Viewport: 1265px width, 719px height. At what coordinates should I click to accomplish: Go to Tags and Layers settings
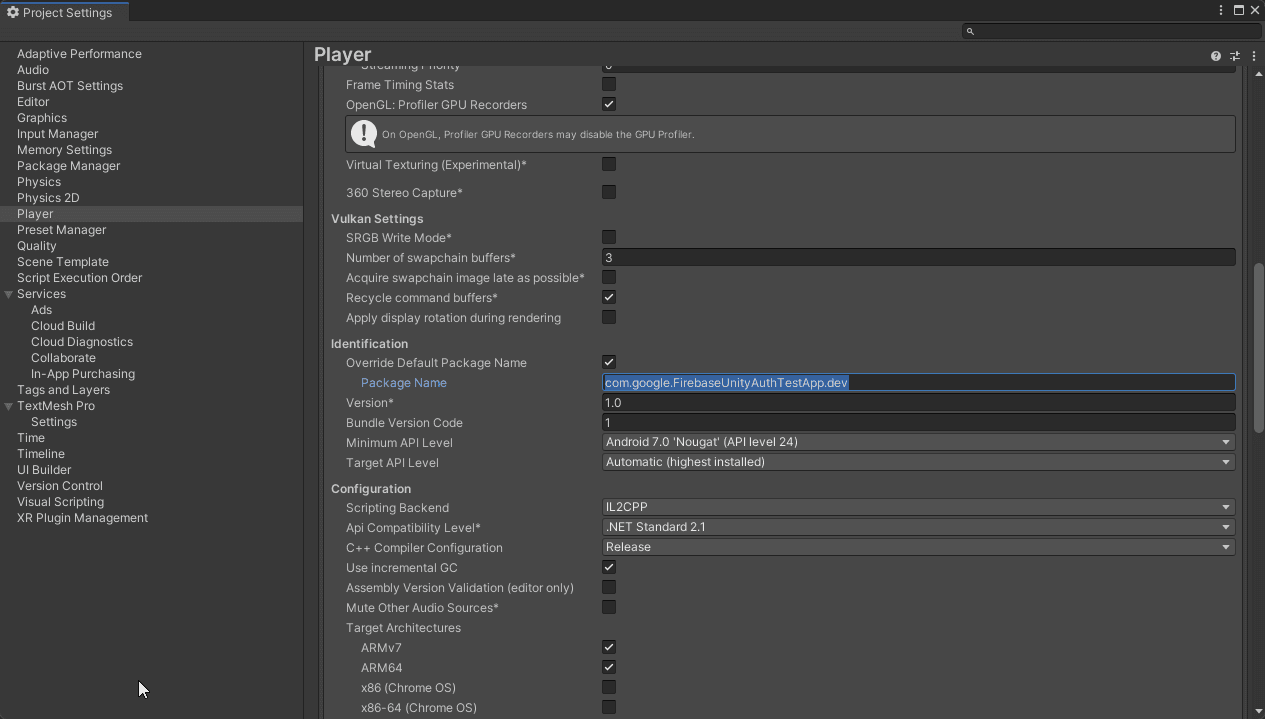point(63,390)
